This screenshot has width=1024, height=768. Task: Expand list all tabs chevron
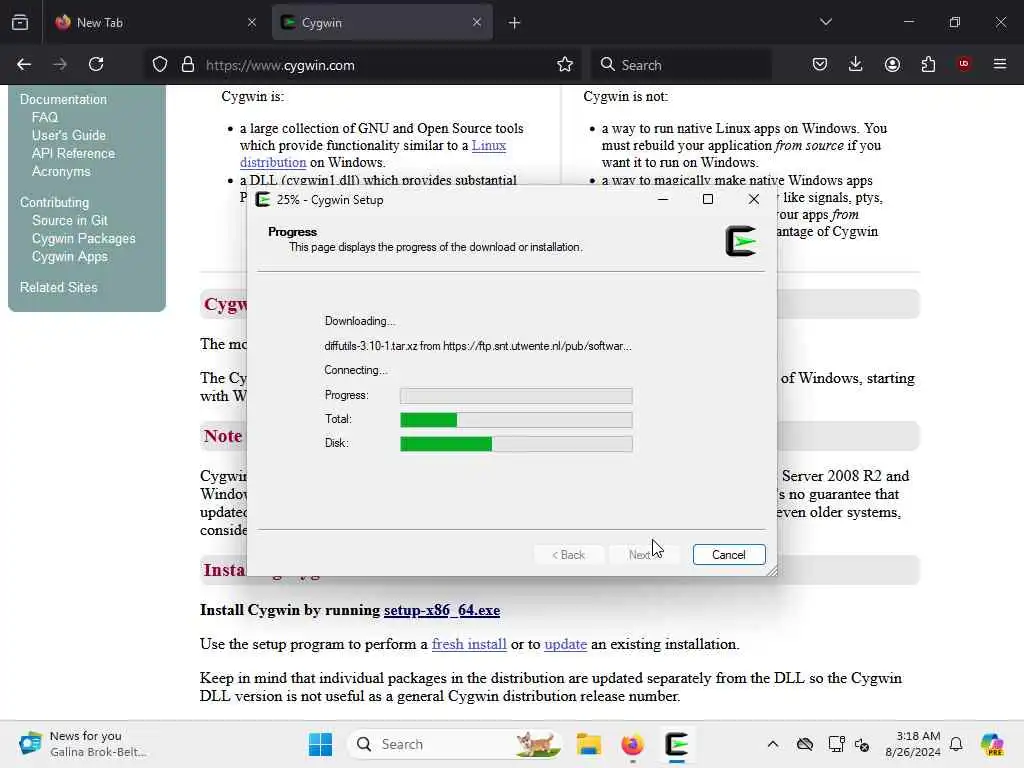pyautogui.click(x=825, y=22)
